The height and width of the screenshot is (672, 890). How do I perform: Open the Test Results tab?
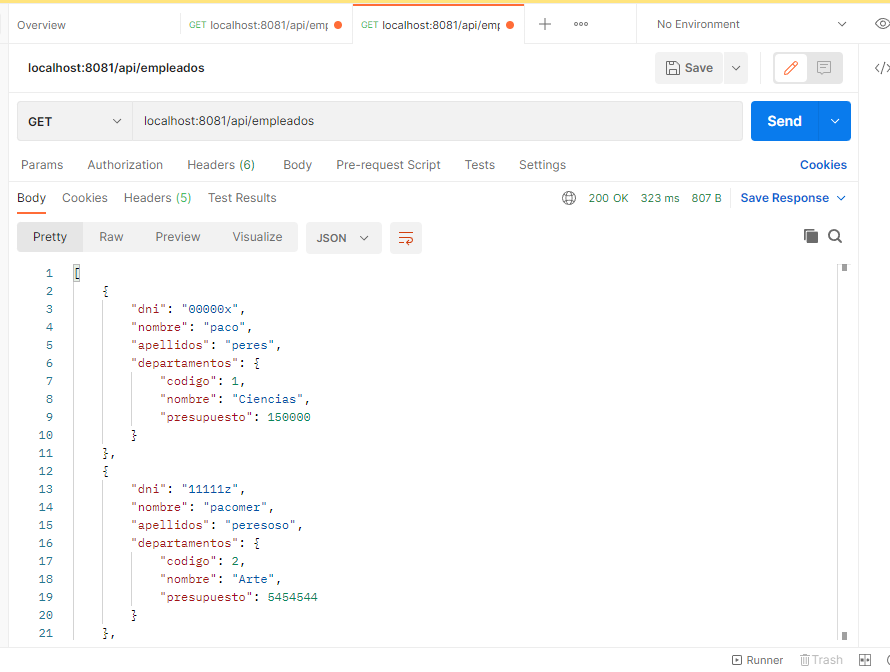(241, 198)
